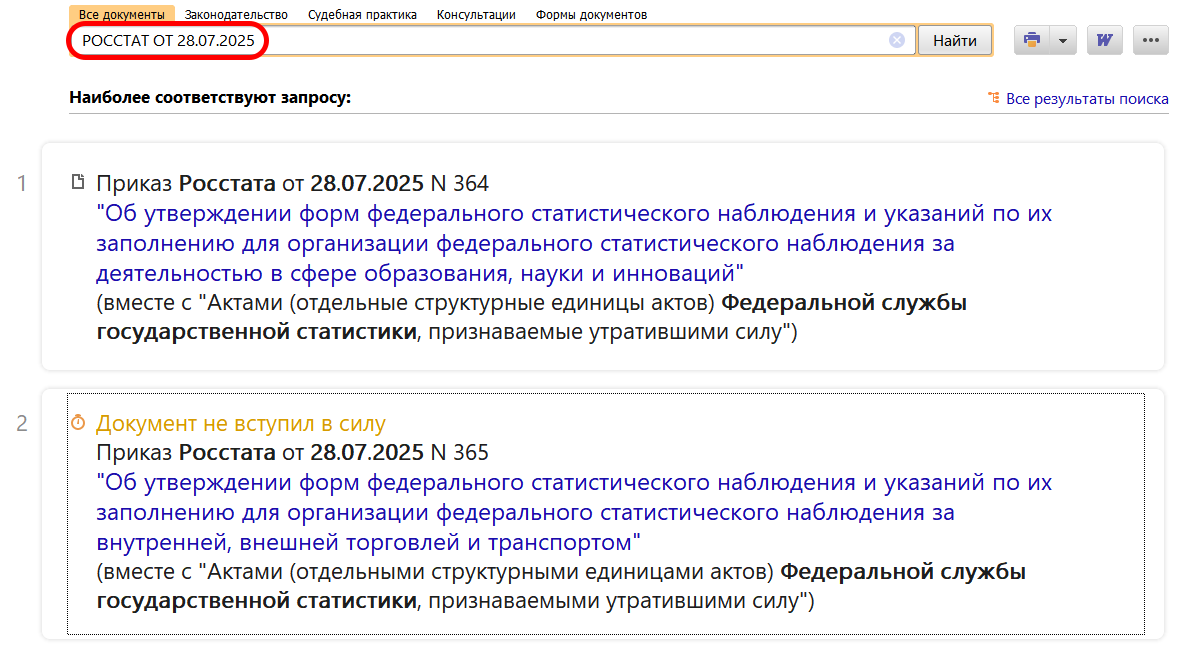Click the result number 2 label
The width and height of the screenshot is (1180, 650).
[22, 424]
